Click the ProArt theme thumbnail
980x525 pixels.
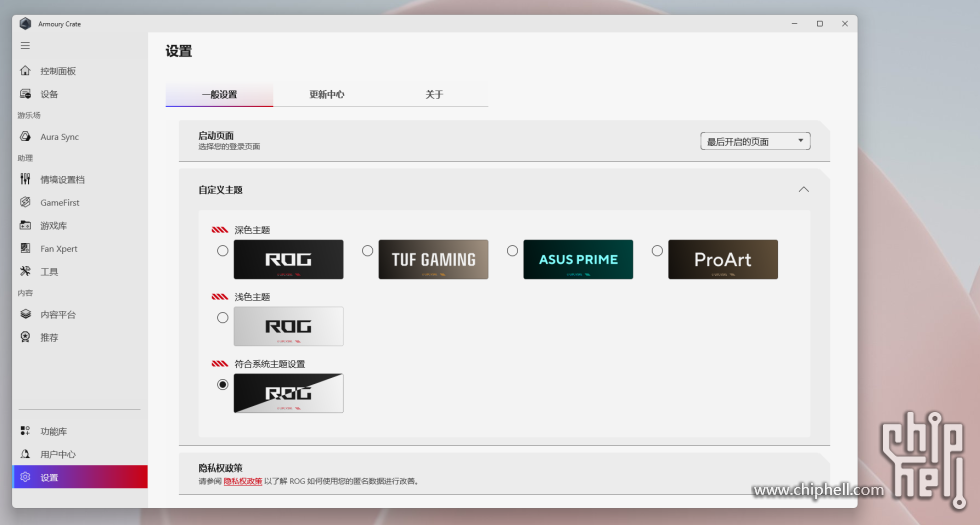coord(723,259)
